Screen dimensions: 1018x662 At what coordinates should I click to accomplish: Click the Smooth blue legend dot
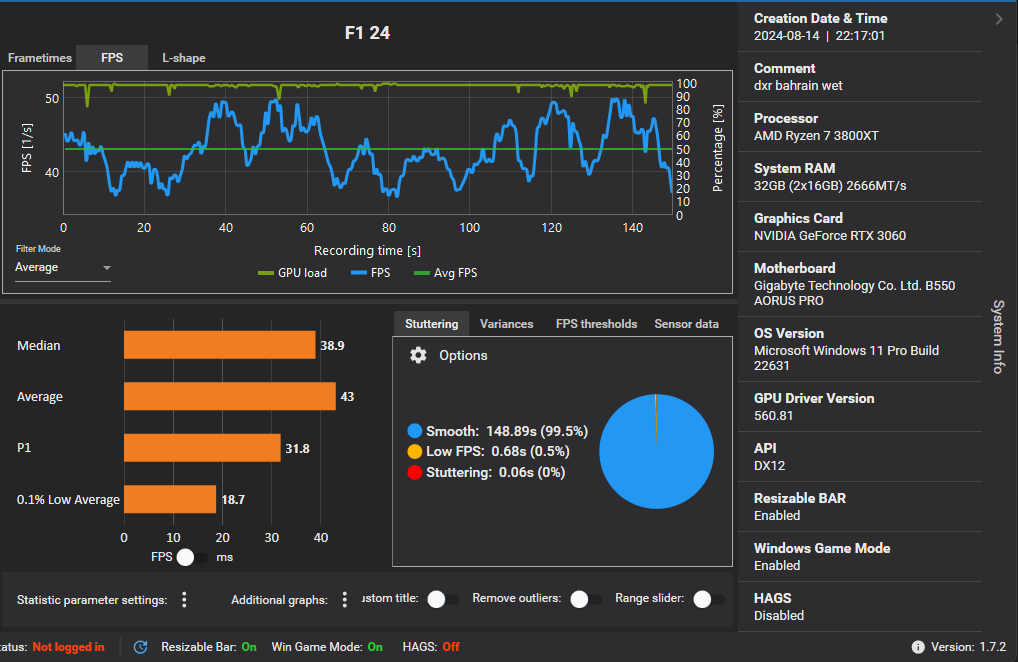[x=415, y=431]
